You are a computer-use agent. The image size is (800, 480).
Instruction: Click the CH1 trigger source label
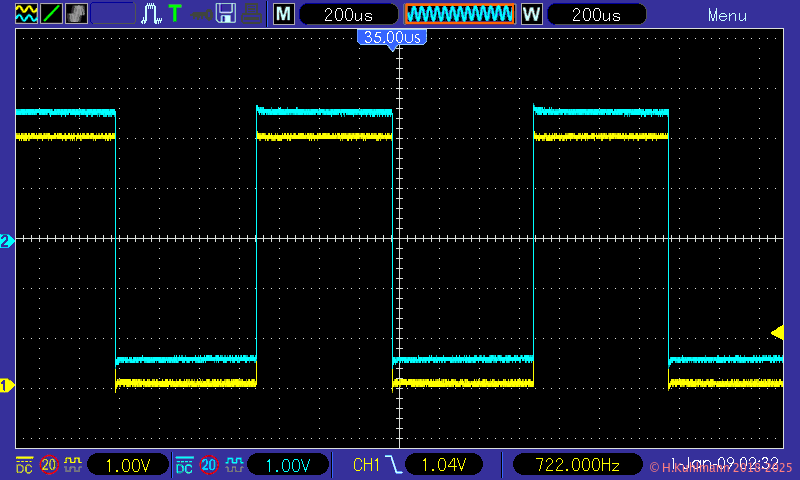pos(367,464)
